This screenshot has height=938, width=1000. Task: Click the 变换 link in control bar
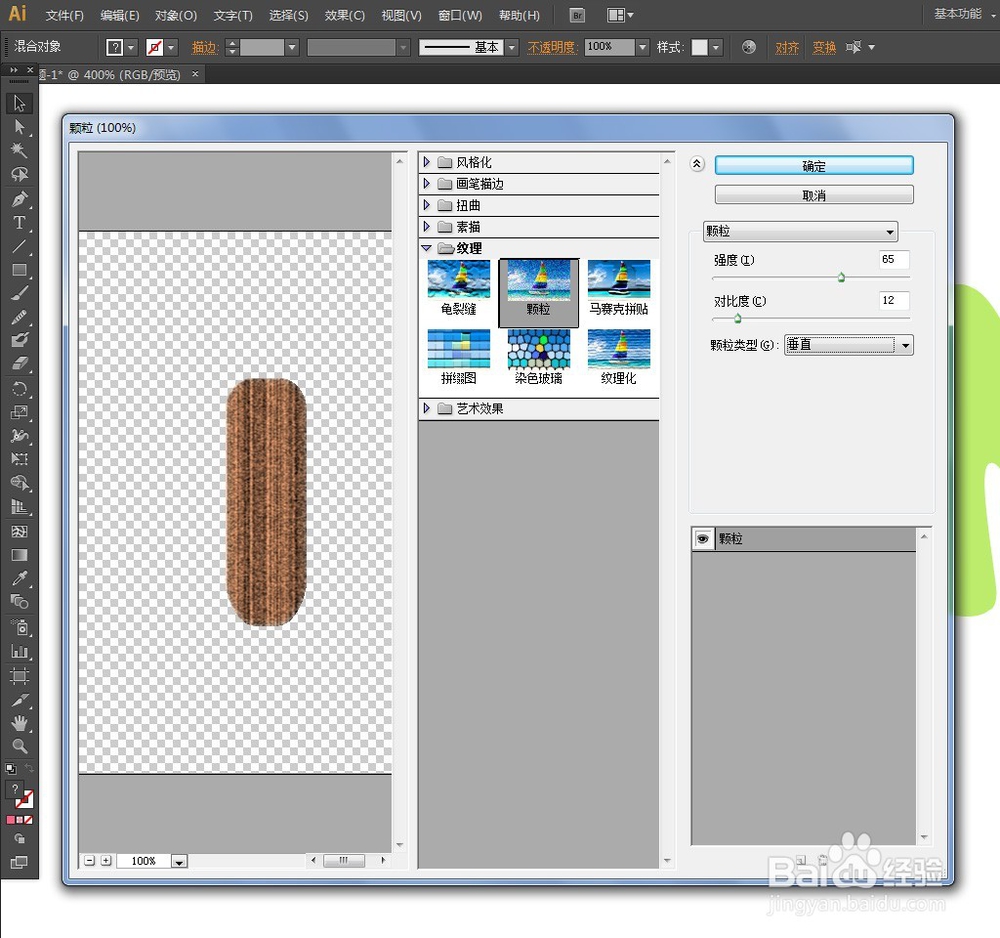824,47
